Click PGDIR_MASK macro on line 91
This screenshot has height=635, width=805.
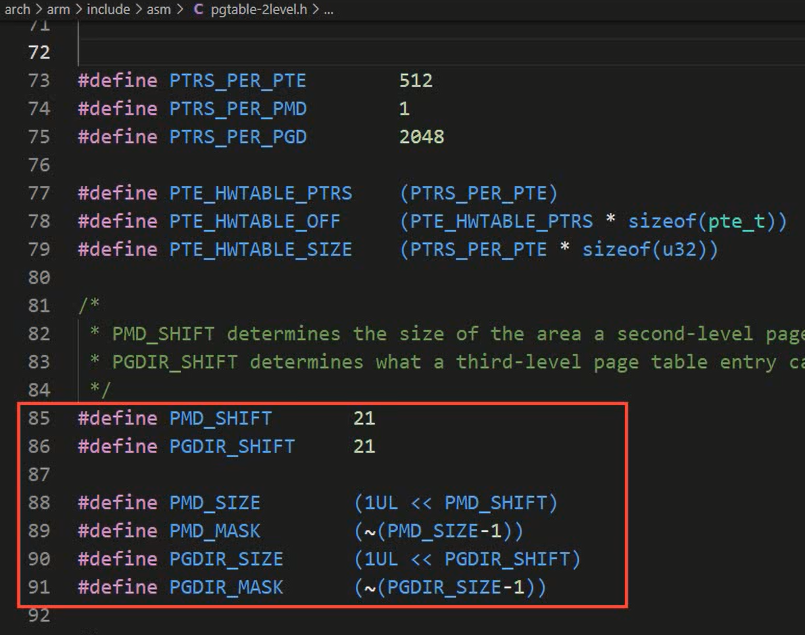226,587
